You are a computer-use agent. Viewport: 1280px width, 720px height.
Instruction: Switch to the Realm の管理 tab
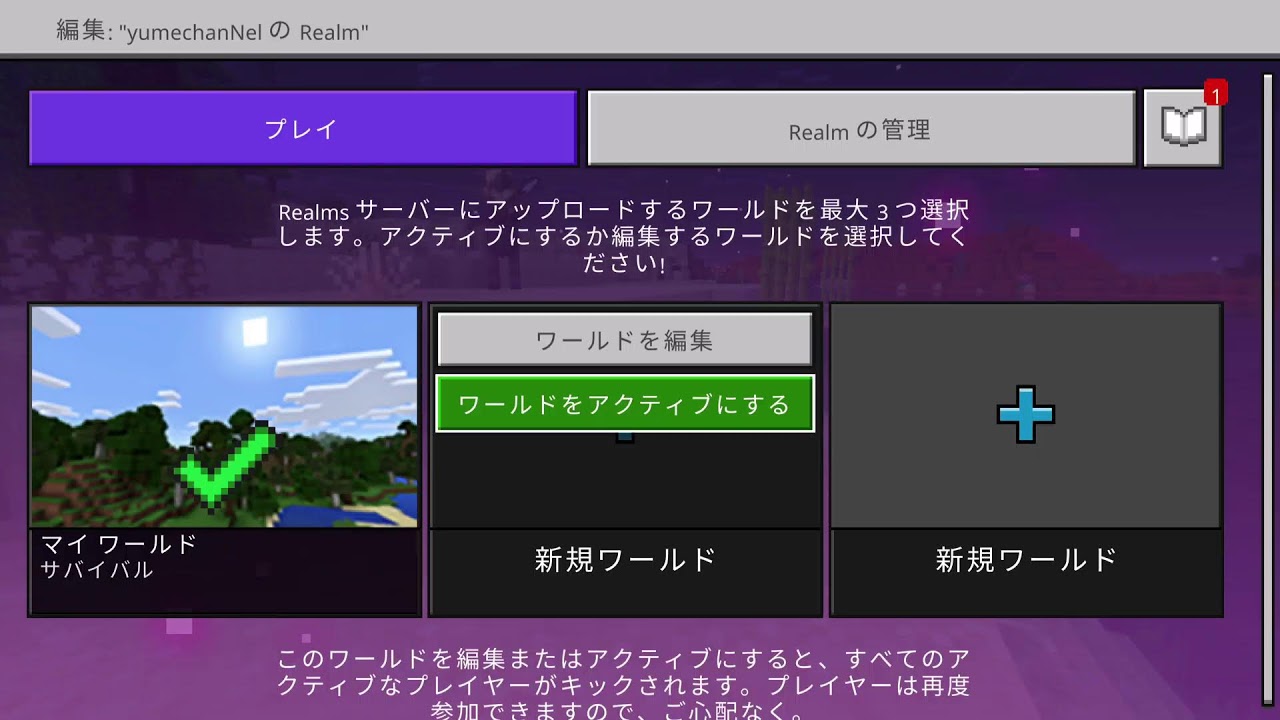point(860,129)
